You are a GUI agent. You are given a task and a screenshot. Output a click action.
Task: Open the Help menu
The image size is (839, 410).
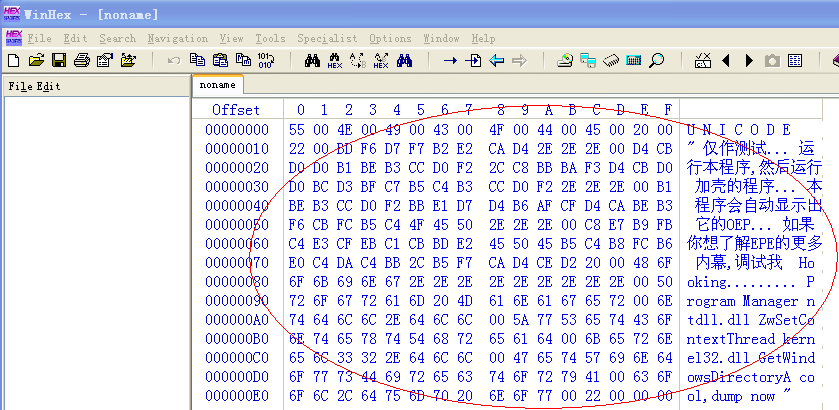pos(483,39)
